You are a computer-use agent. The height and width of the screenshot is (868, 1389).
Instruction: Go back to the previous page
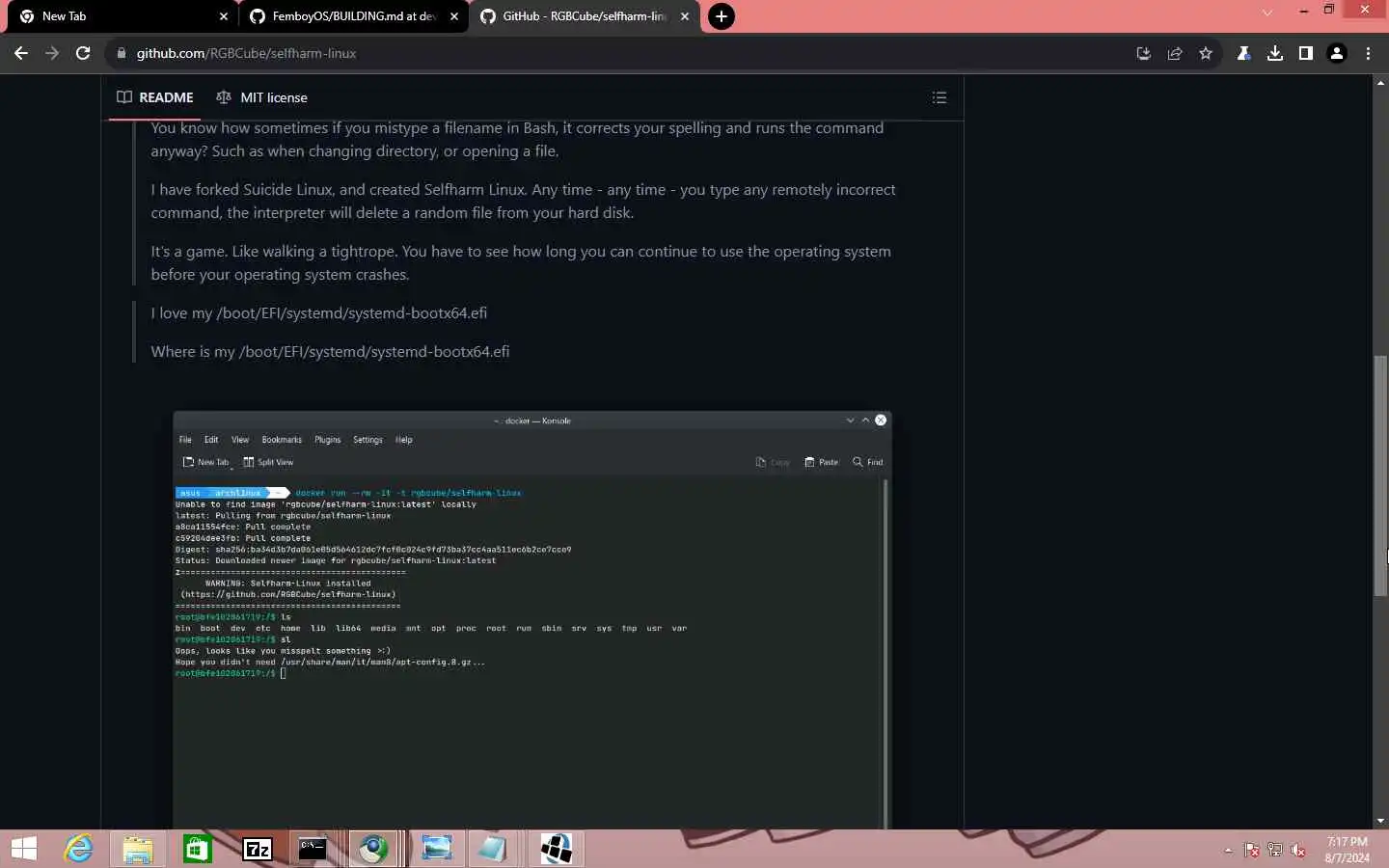21,53
